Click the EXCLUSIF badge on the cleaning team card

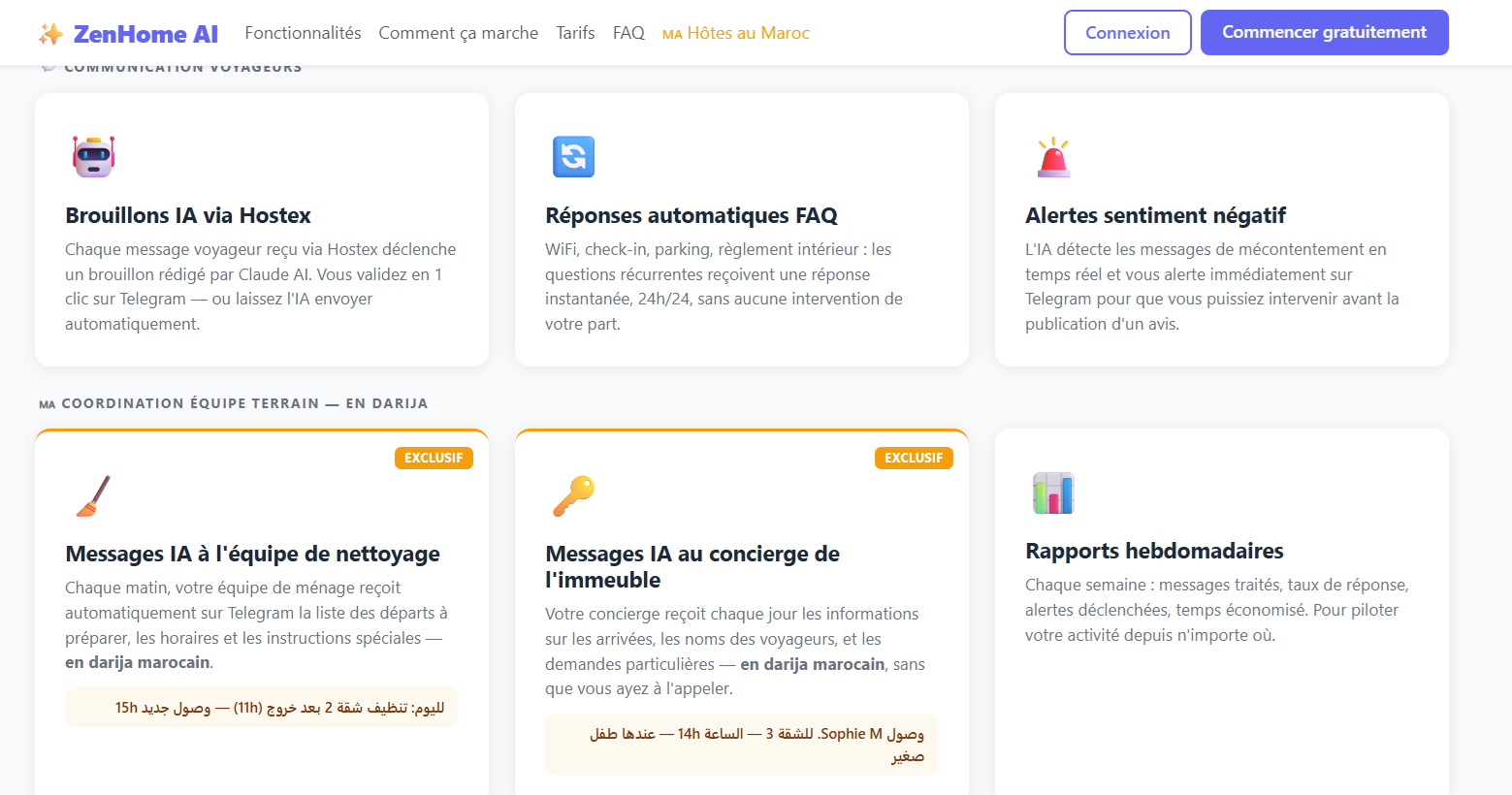click(434, 458)
